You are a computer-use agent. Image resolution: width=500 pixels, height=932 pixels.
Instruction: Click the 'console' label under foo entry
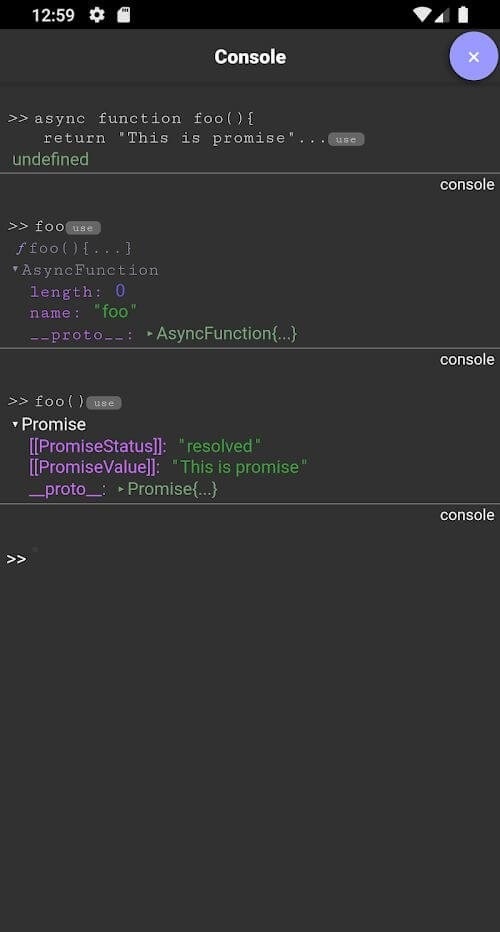point(467,359)
